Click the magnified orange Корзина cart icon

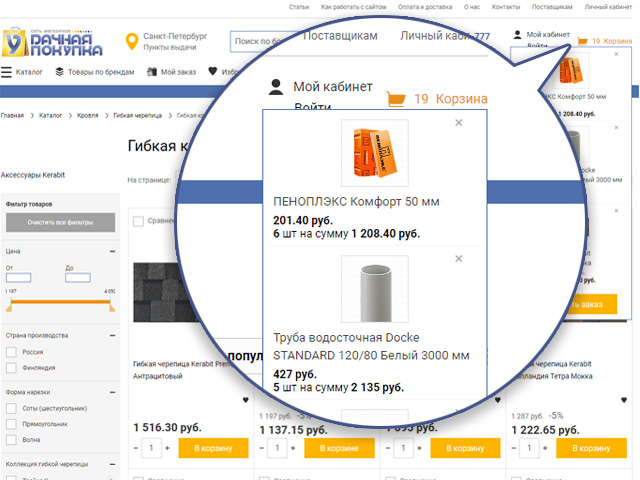pos(397,99)
